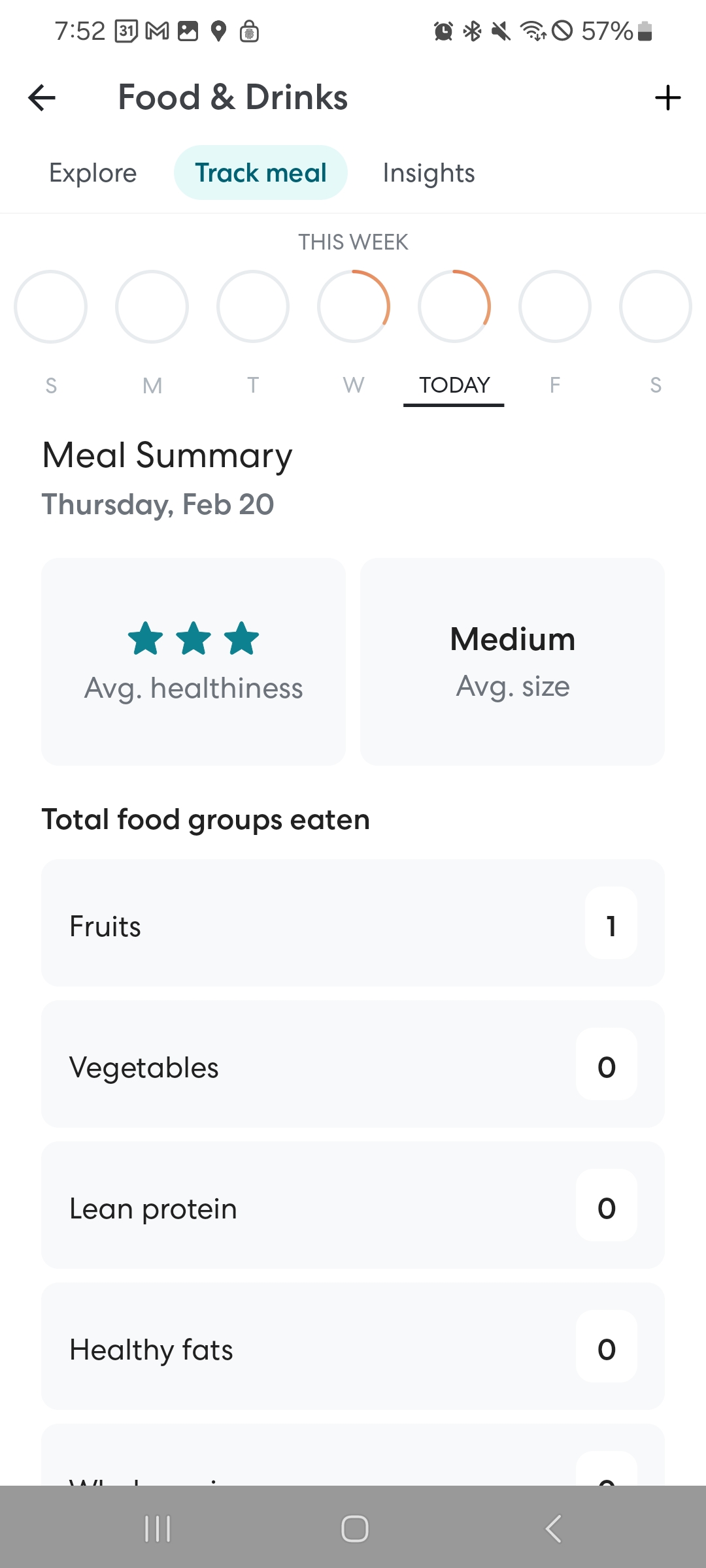Choose Monday's empty day circle

[152, 306]
